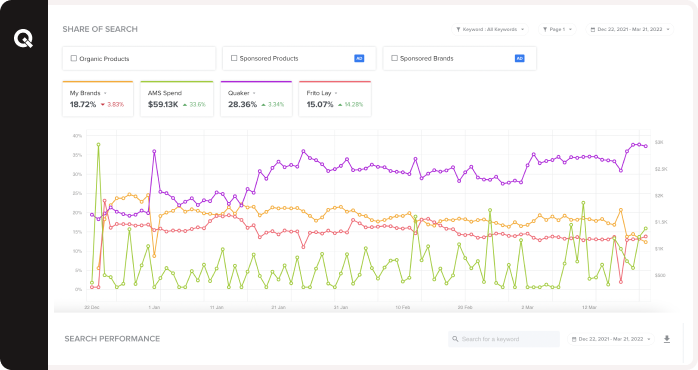Click into the Search for a keyword field
The image size is (698, 370).
(x=504, y=339)
